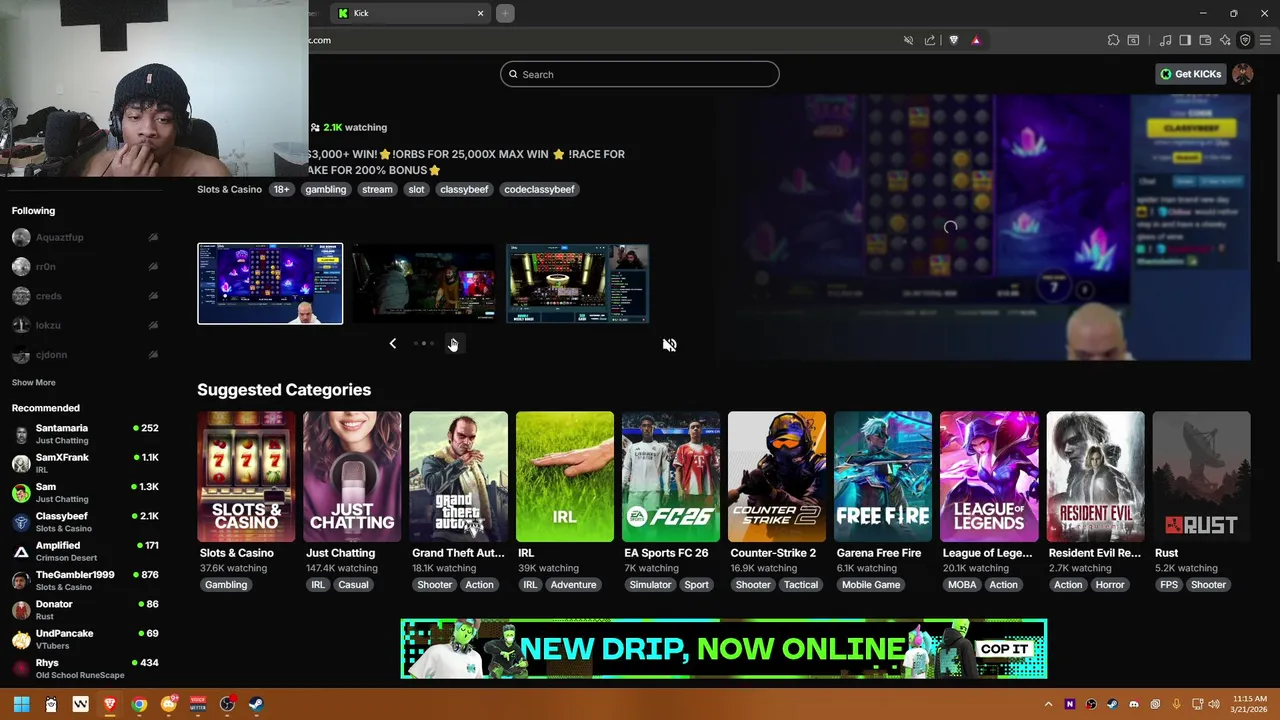The width and height of the screenshot is (1280, 720).
Task: Click the Brave Shields lion icon
Action: pos(953,40)
